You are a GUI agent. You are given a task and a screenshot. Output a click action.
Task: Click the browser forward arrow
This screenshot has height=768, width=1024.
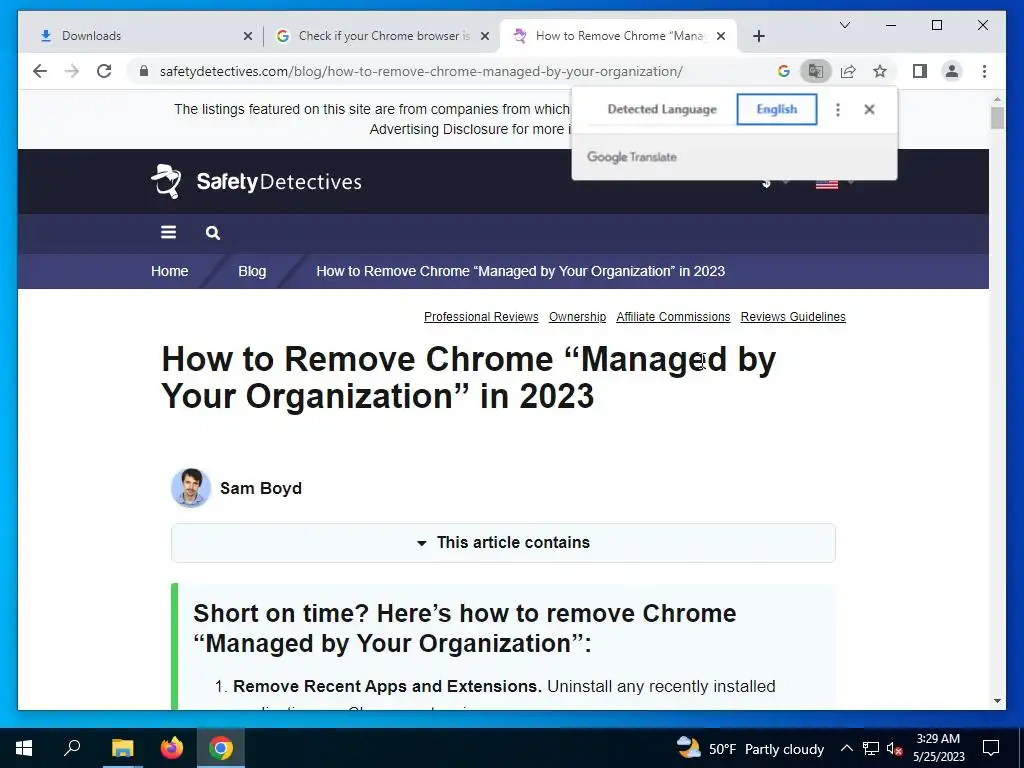(x=72, y=71)
